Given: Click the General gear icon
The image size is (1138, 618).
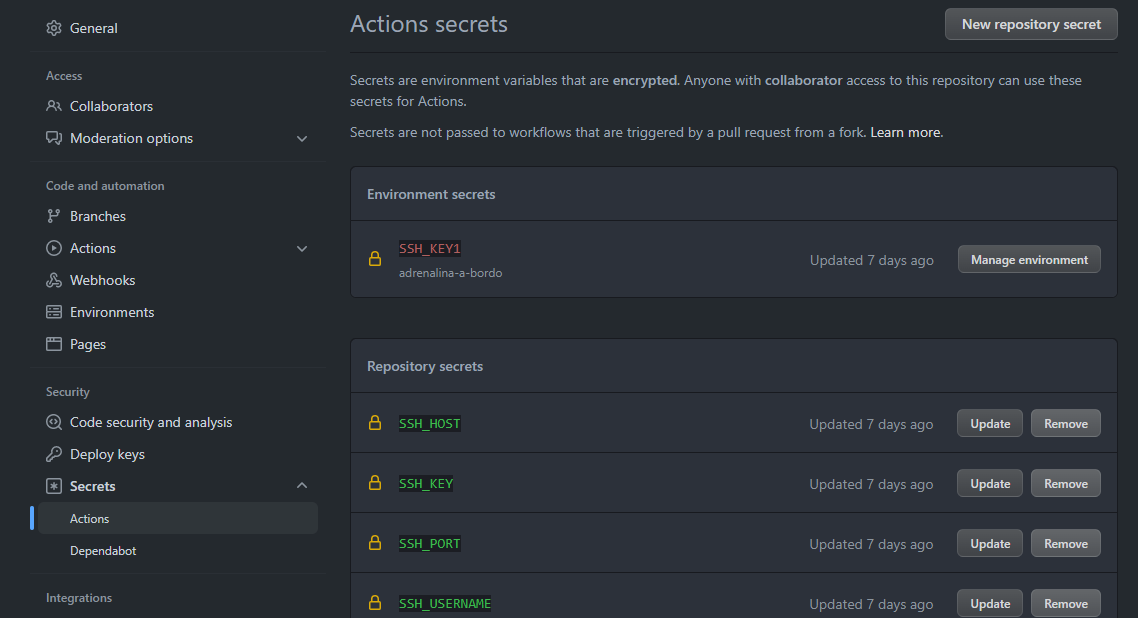Looking at the screenshot, I should [54, 28].
